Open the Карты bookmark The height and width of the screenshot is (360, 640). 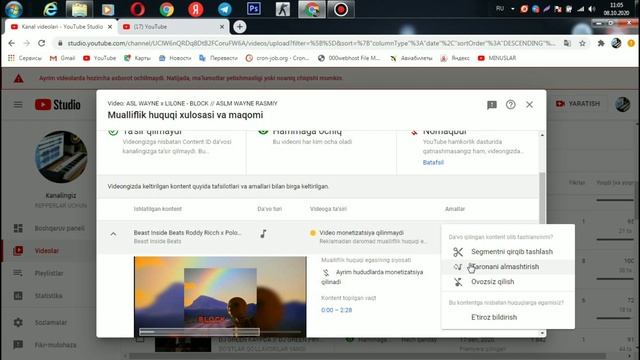137,58
